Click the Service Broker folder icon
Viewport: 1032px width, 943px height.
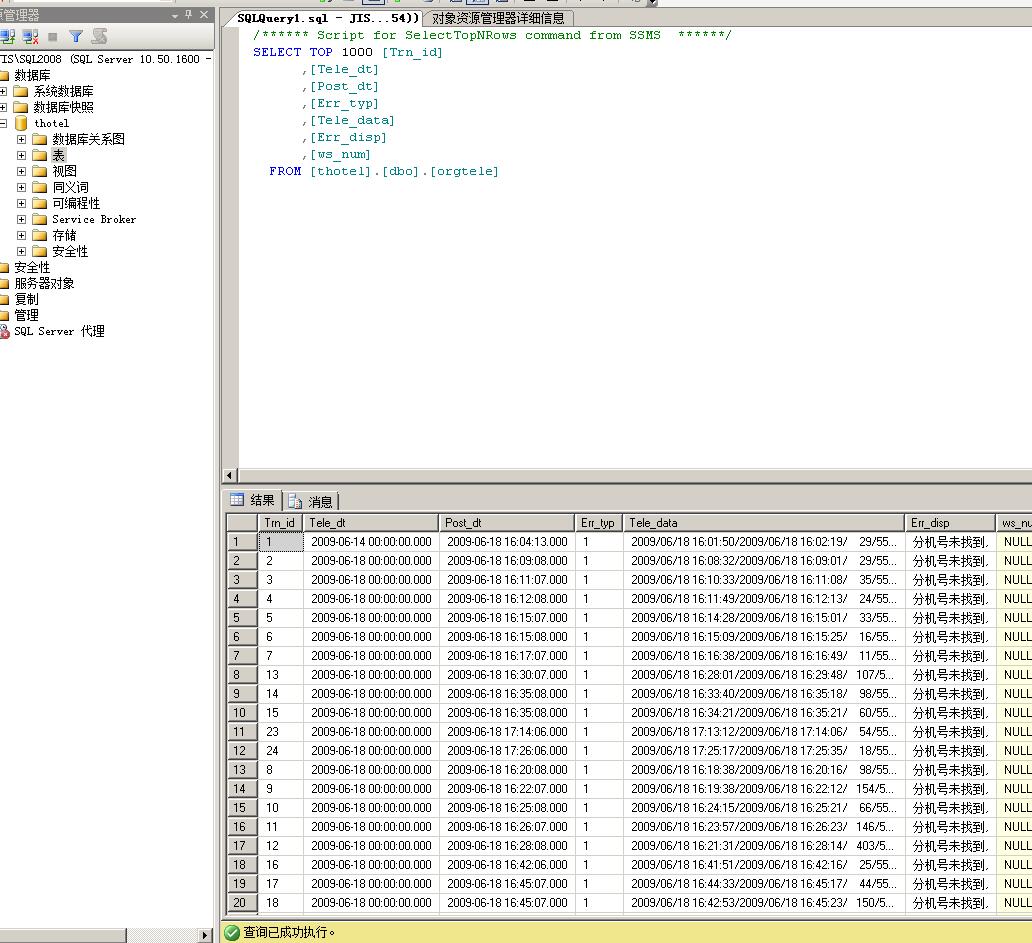coord(39,219)
